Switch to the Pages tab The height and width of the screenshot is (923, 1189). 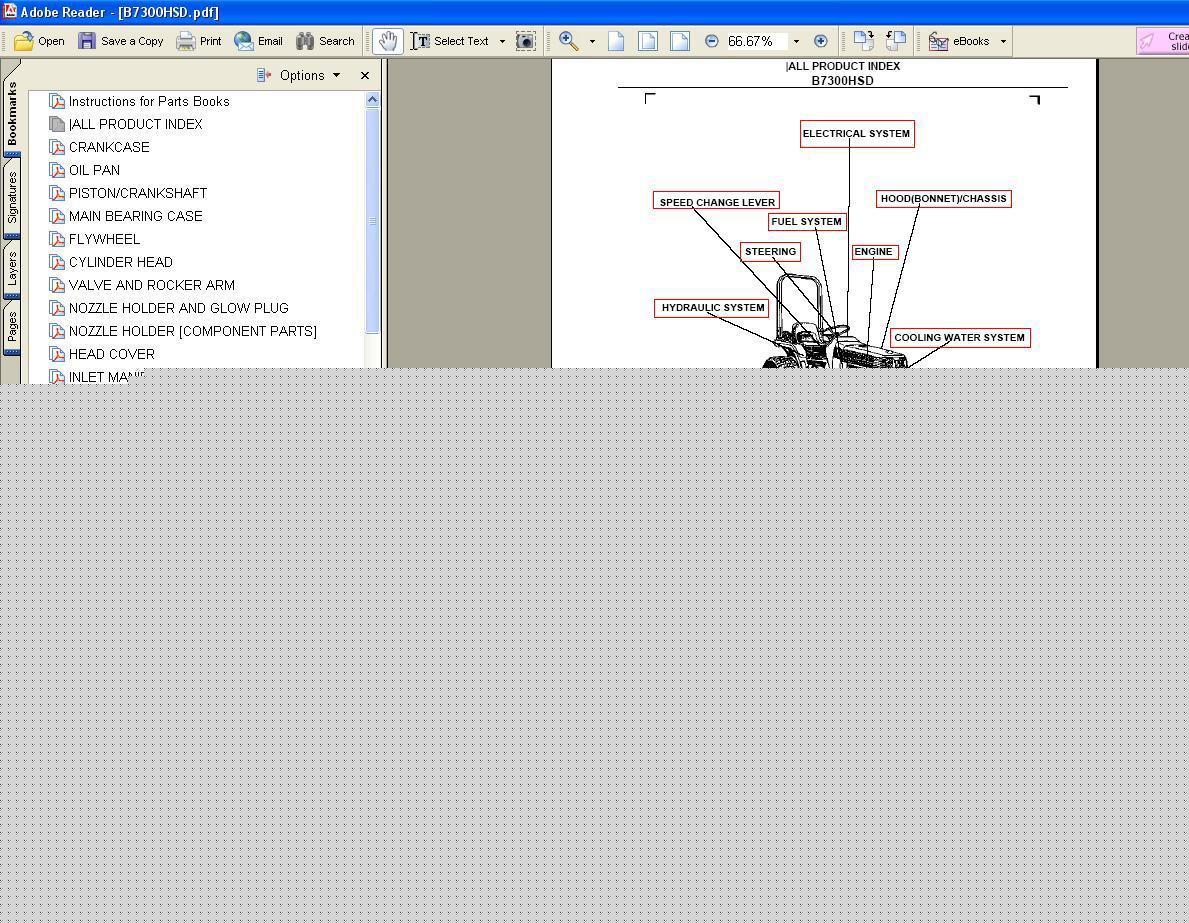12,328
